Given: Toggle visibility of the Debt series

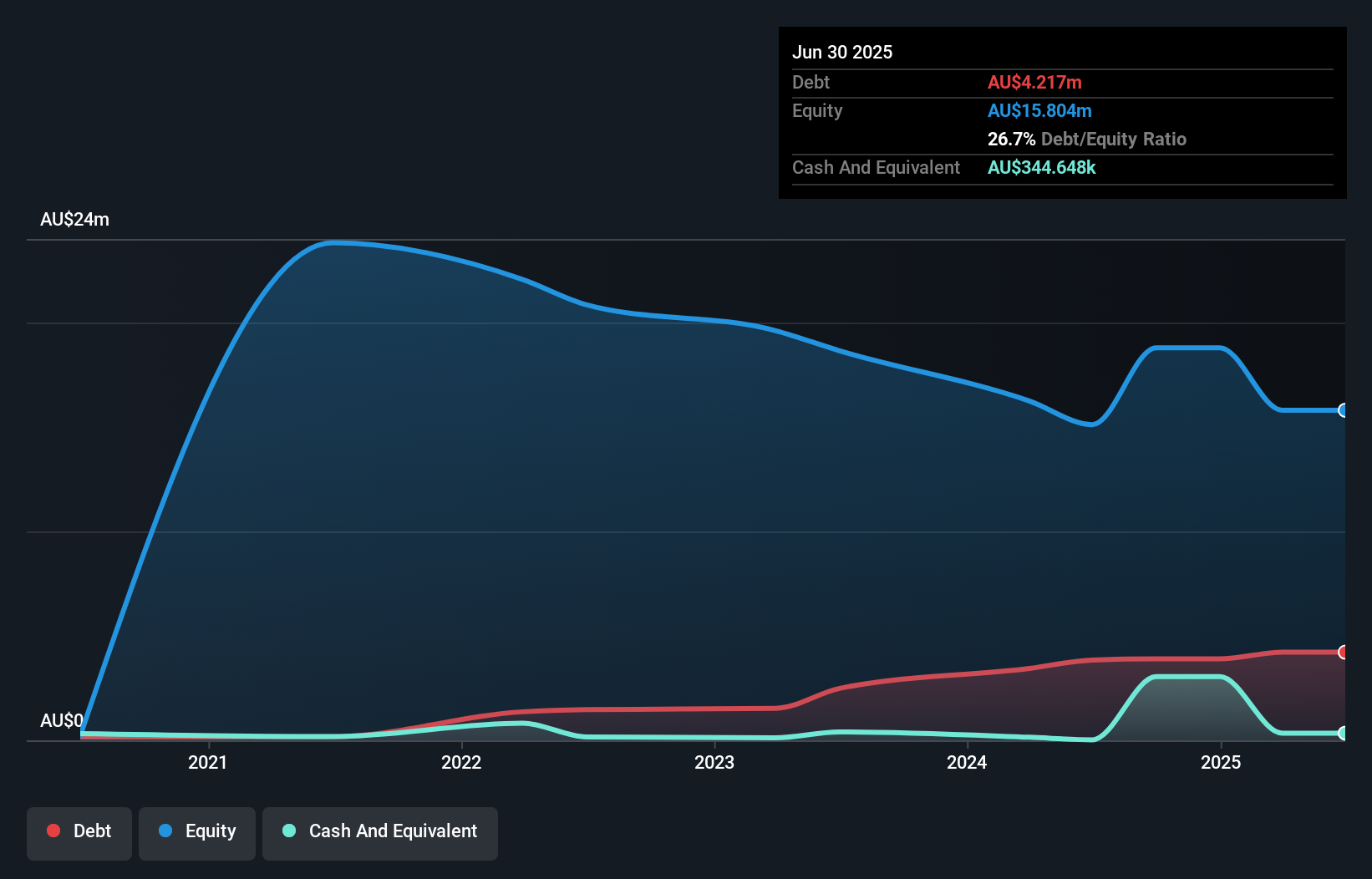Looking at the screenshot, I should tap(79, 831).
